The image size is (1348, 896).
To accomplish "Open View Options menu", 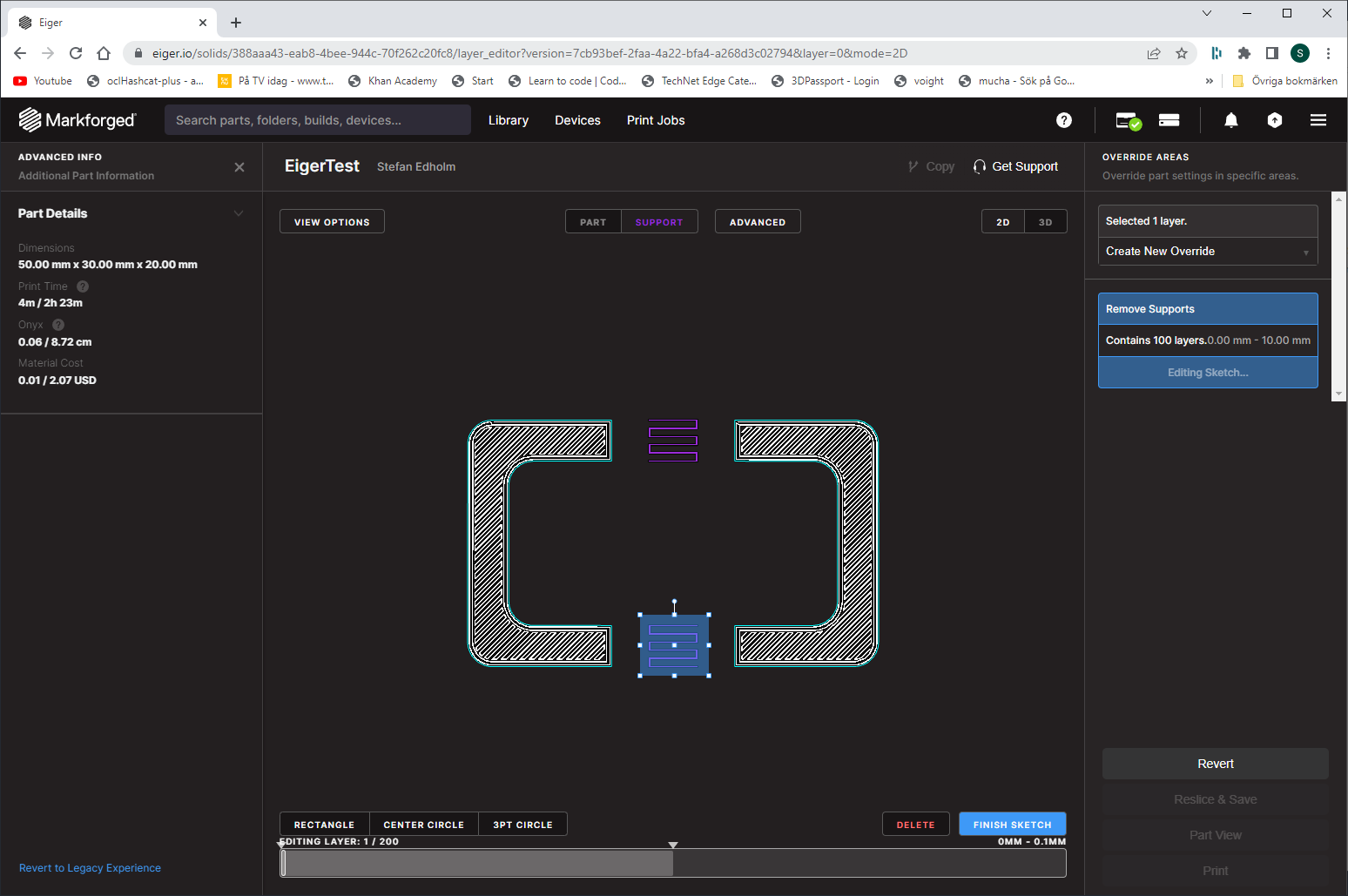I will [x=332, y=222].
